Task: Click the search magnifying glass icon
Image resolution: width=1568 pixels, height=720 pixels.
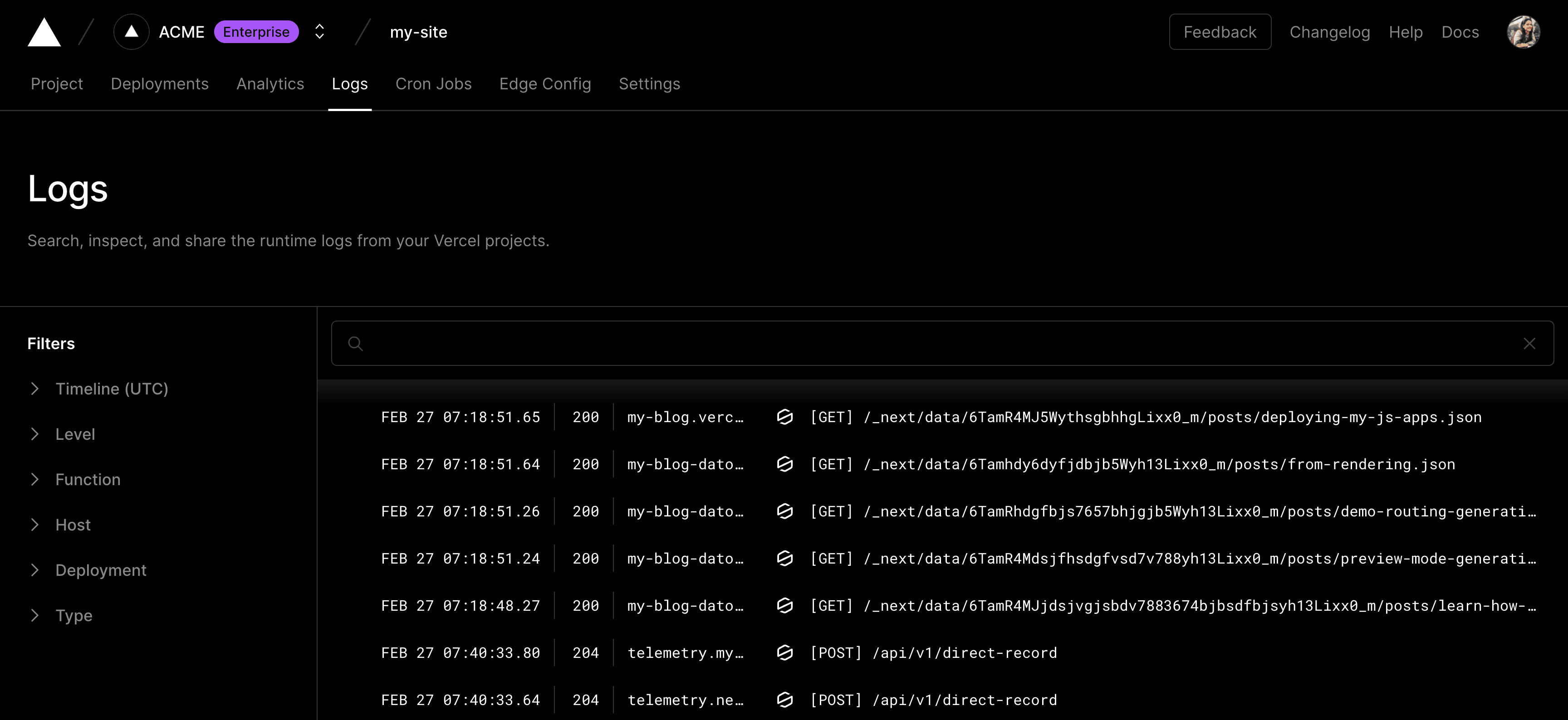Action: point(356,343)
